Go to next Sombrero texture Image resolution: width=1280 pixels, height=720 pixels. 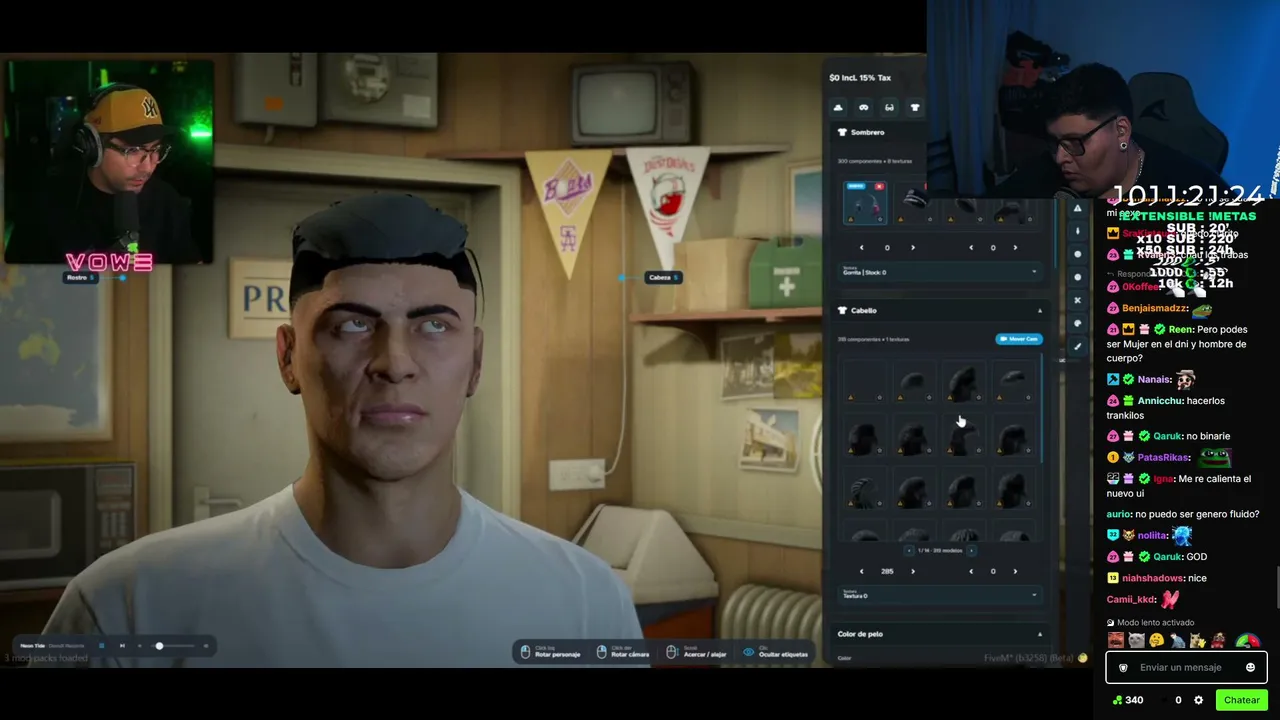point(1015,248)
